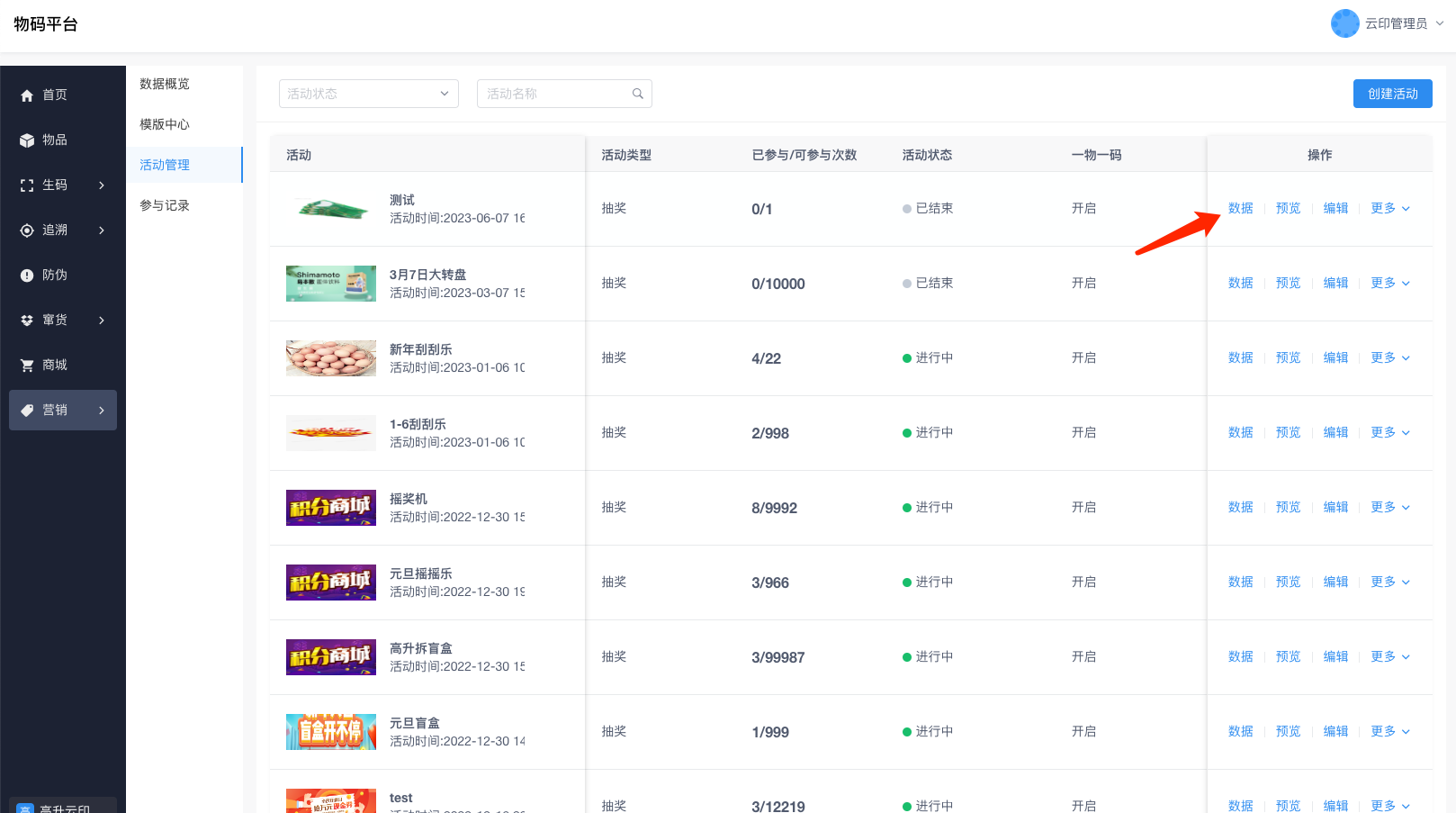This screenshot has width=1456, height=813.
Task: Open 更多 menu for 测试 activity
Action: point(1390,208)
